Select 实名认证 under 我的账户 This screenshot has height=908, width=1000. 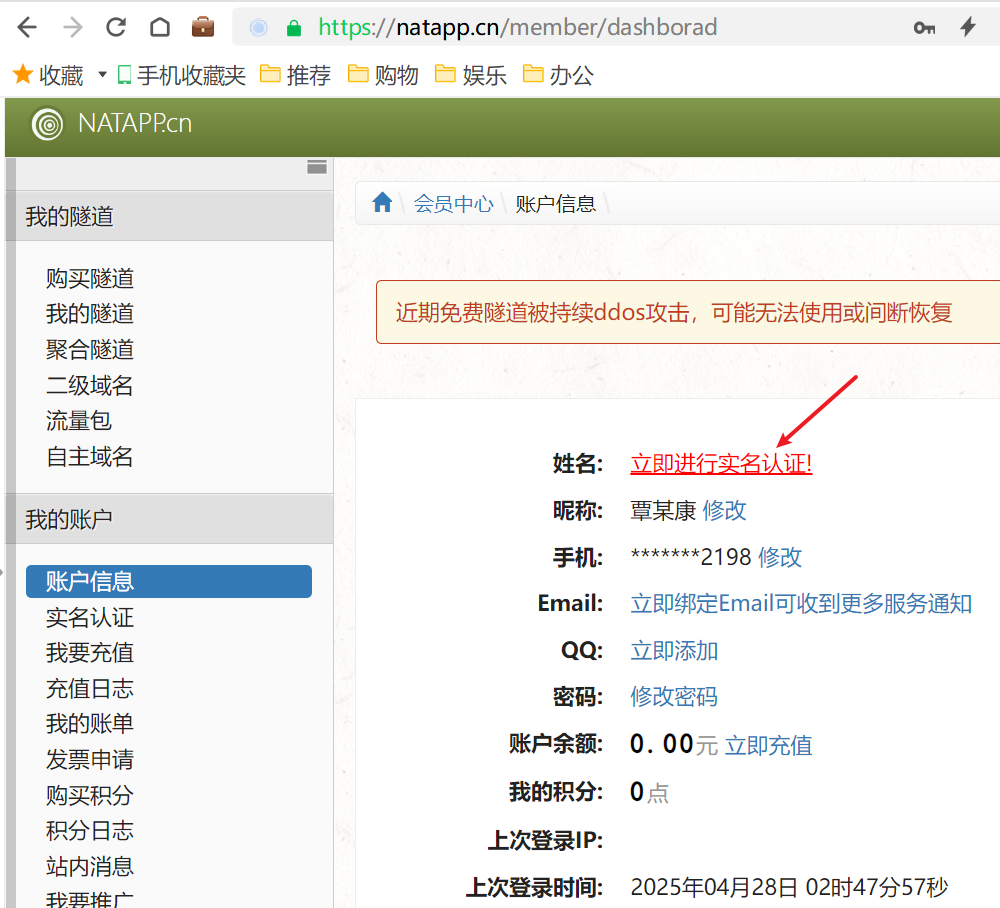click(x=89, y=617)
